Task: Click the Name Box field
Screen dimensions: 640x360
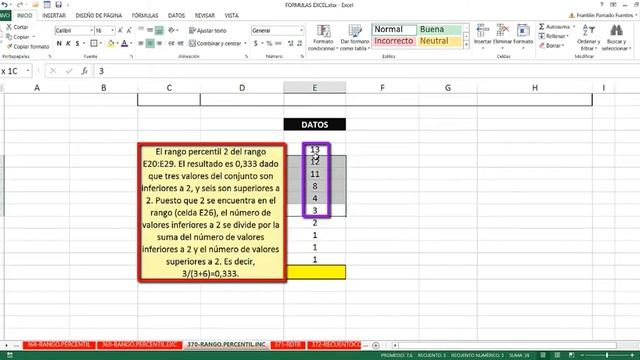Action: point(13,71)
